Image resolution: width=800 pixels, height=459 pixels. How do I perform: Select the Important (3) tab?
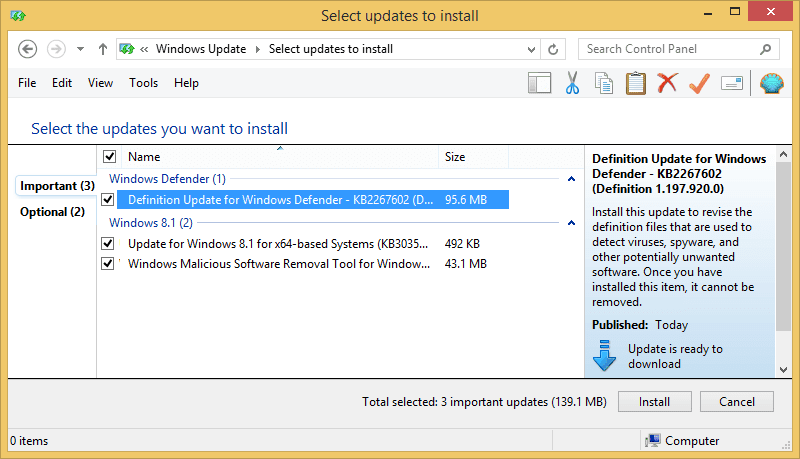click(57, 186)
